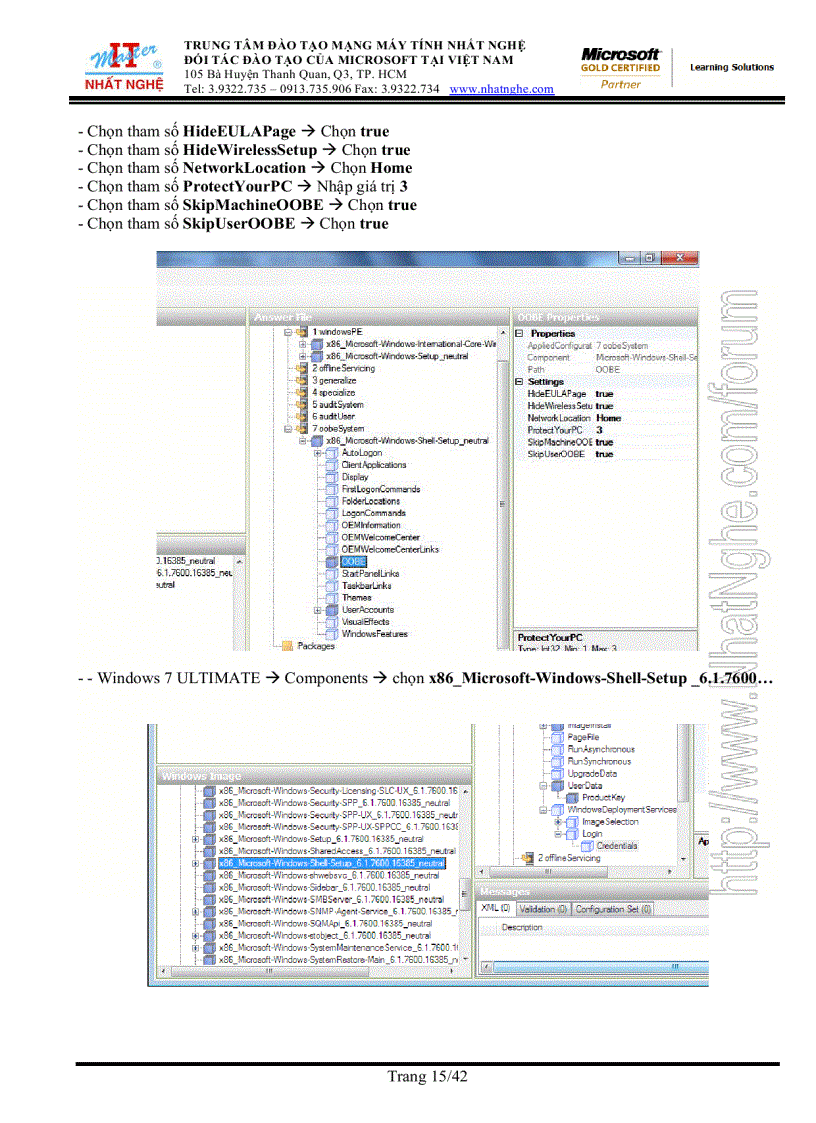
Task: Open the Configuration Set (0) tab
Action: click(613, 909)
